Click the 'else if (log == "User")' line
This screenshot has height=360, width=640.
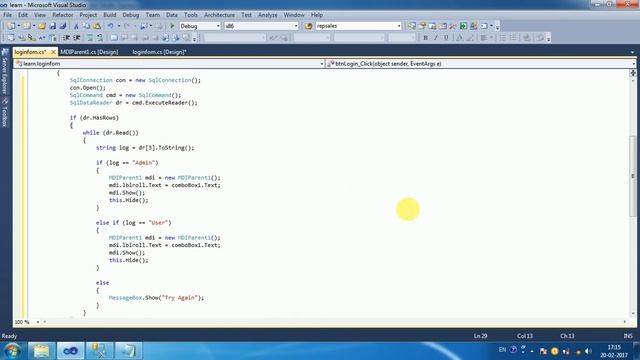[x=133, y=222]
